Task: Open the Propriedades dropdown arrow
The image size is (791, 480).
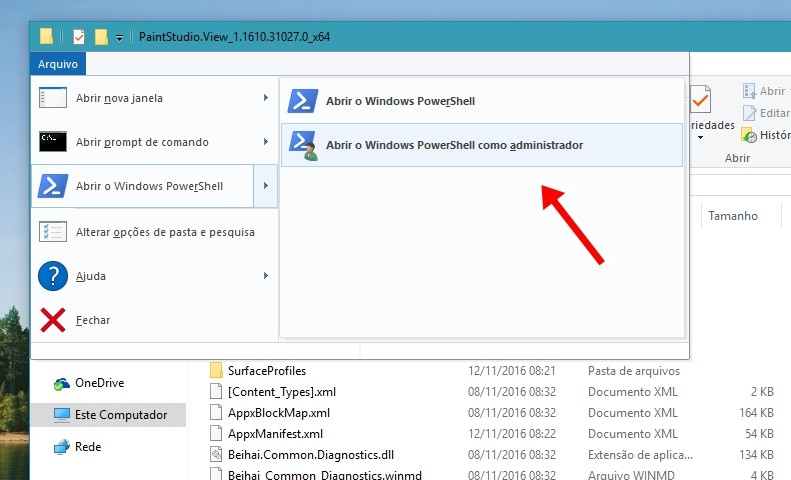Action: coord(700,138)
